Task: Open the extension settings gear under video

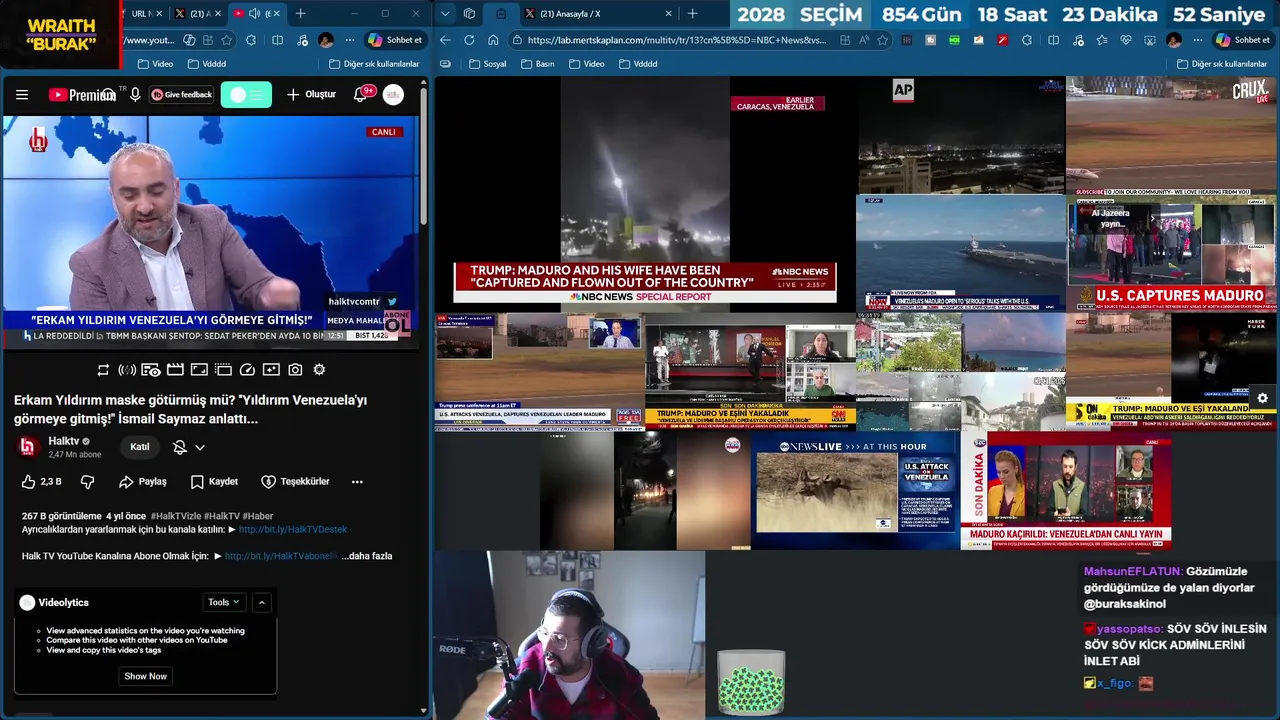Action: pyautogui.click(x=319, y=370)
